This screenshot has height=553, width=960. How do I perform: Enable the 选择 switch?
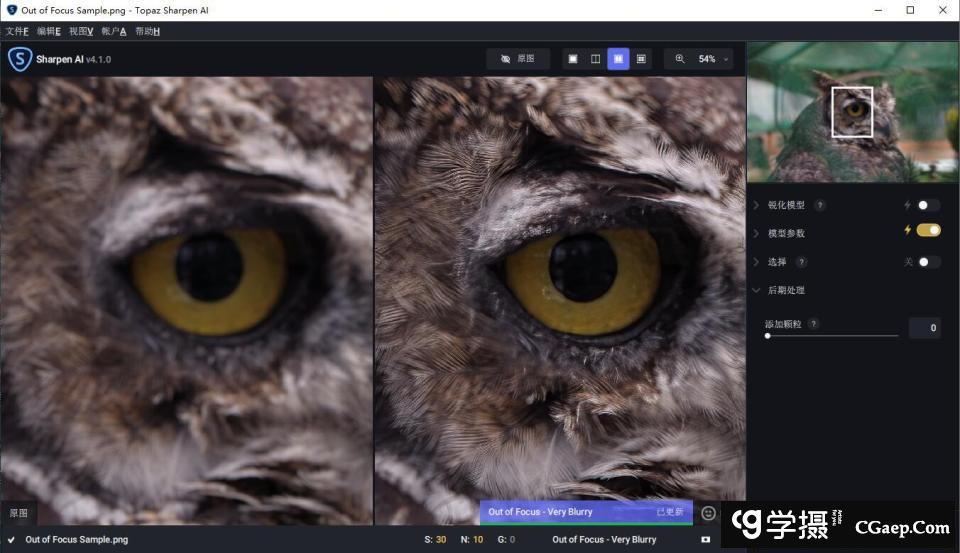[928, 262]
